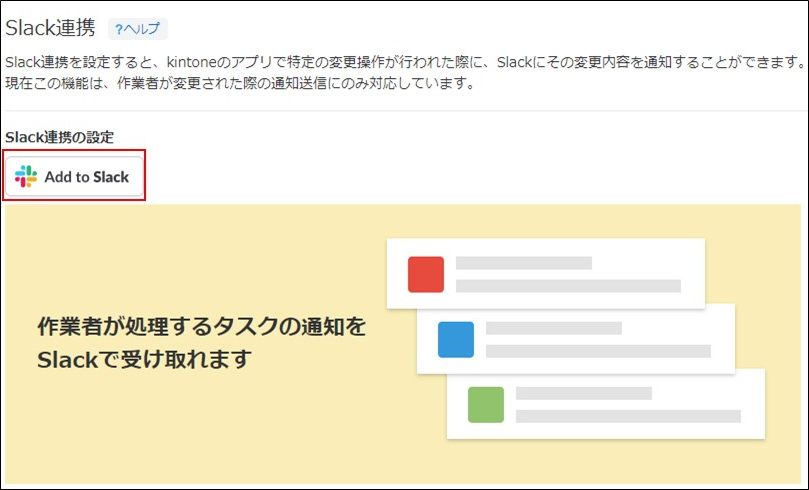809x490 pixels.
Task: Click the Add to Slack button
Action: (x=74, y=176)
